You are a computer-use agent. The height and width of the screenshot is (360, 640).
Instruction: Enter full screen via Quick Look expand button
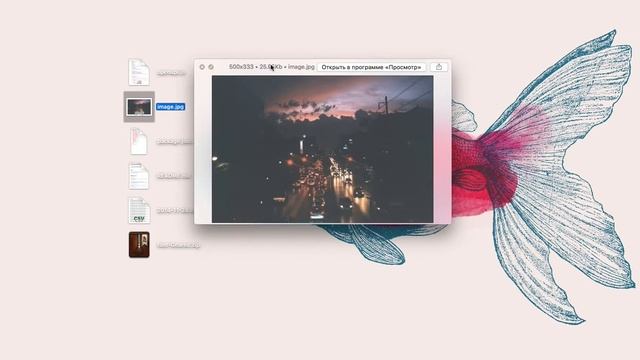point(211,67)
